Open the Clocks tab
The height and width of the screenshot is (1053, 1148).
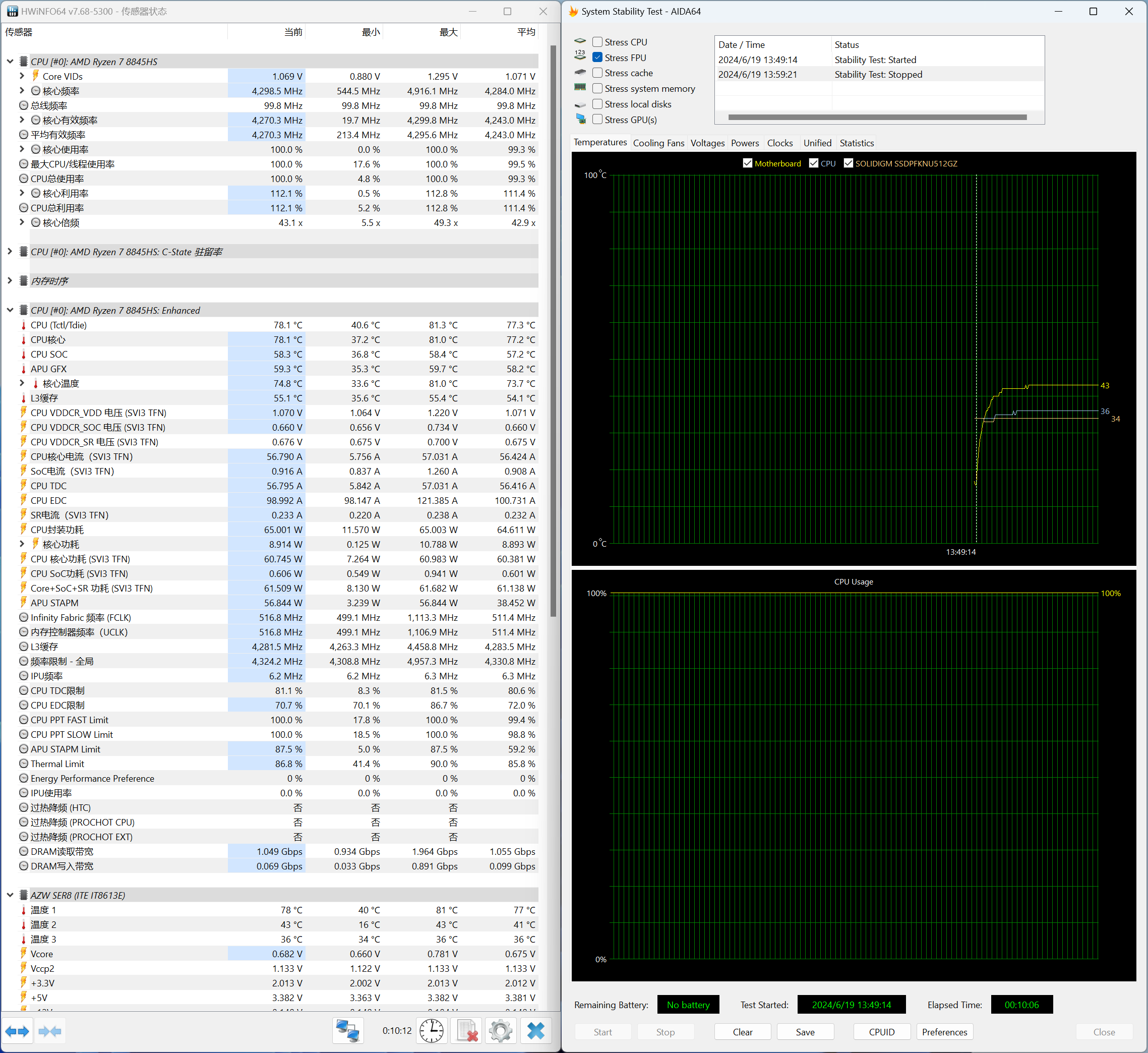780,143
